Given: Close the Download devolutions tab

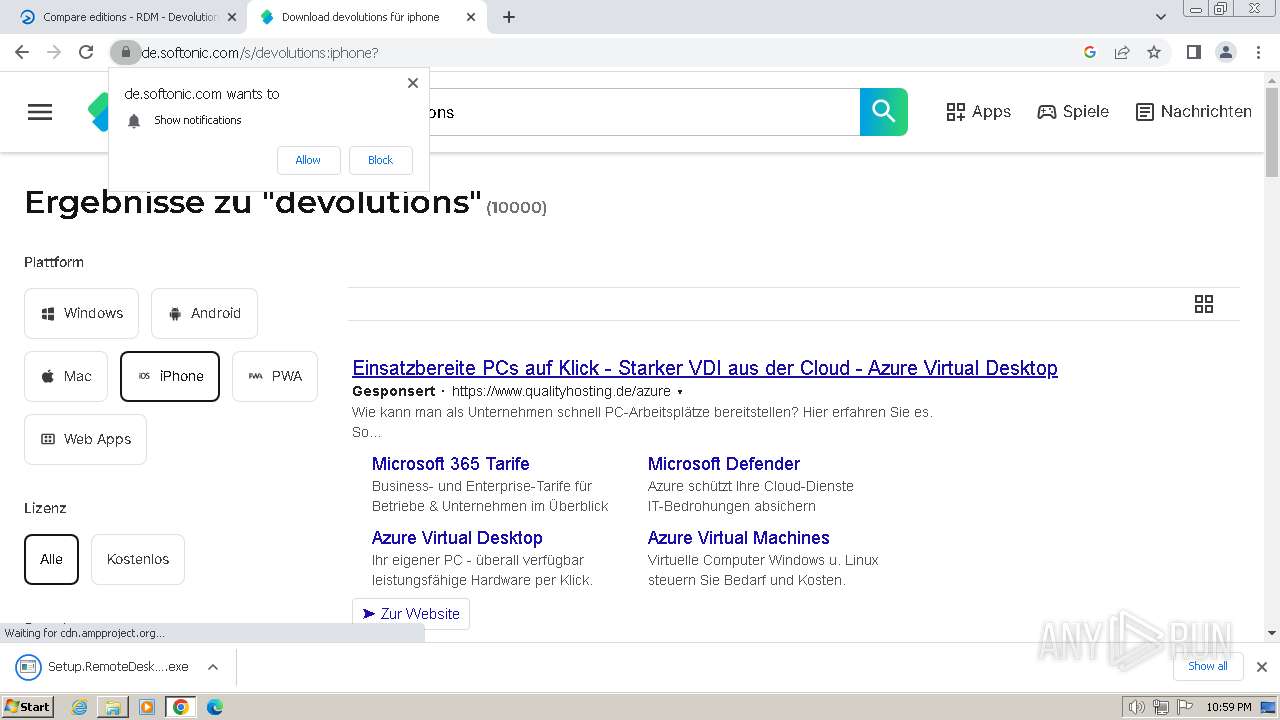Looking at the screenshot, I should [471, 17].
